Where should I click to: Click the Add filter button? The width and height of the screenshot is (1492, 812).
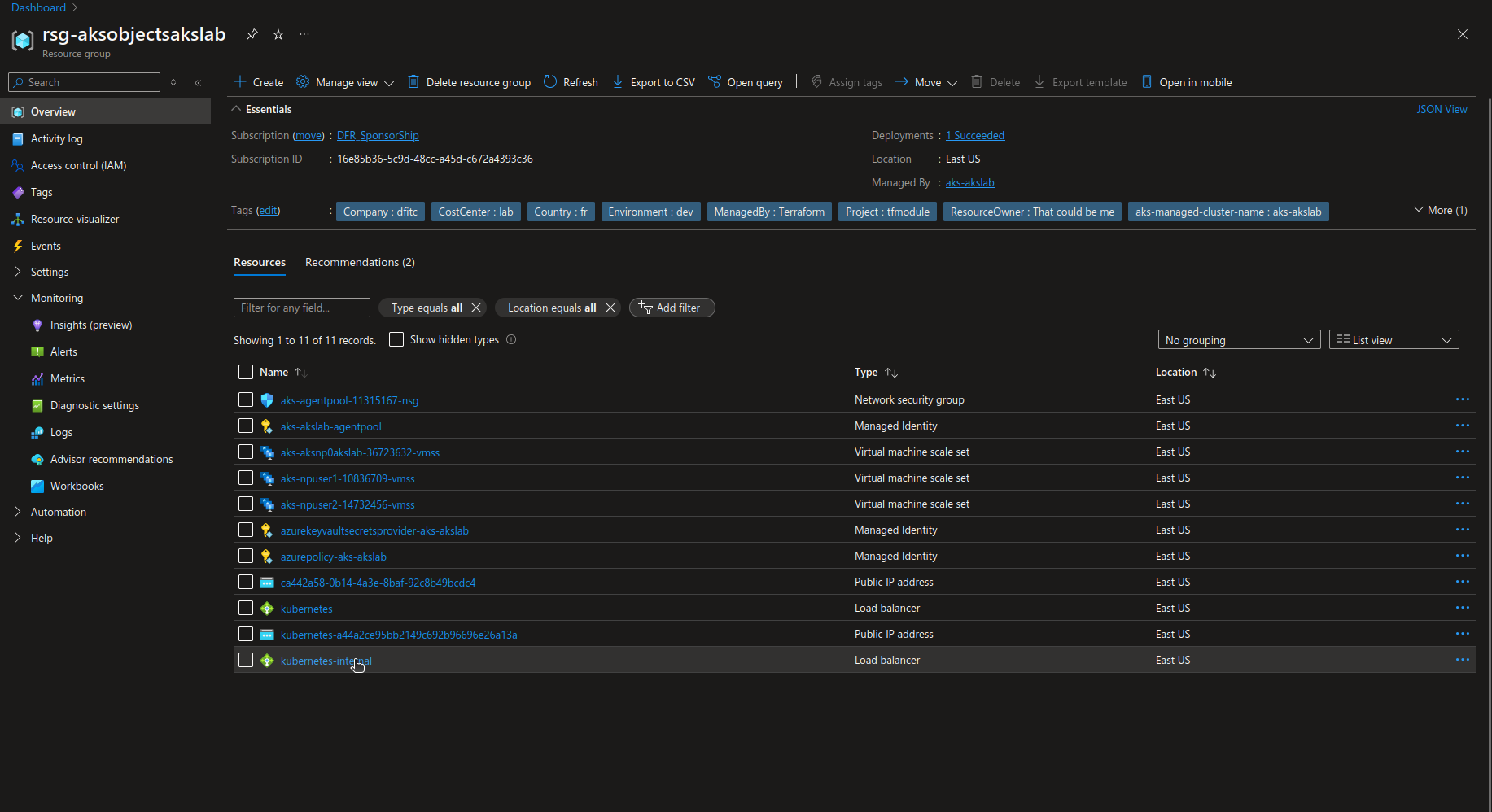[x=672, y=308]
